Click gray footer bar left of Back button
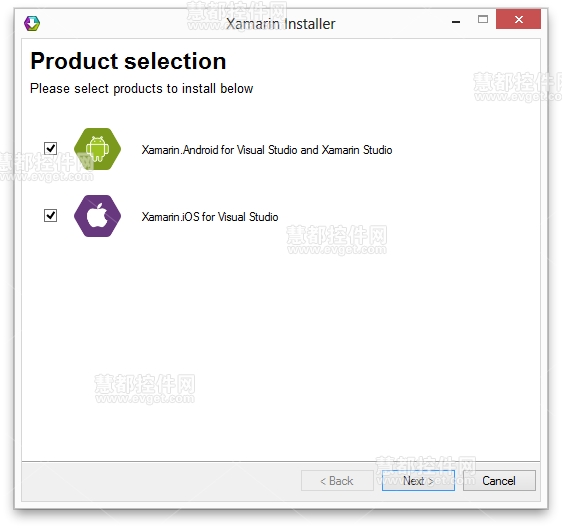Image resolution: width=562 pixels, height=529 pixels. (161, 481)
